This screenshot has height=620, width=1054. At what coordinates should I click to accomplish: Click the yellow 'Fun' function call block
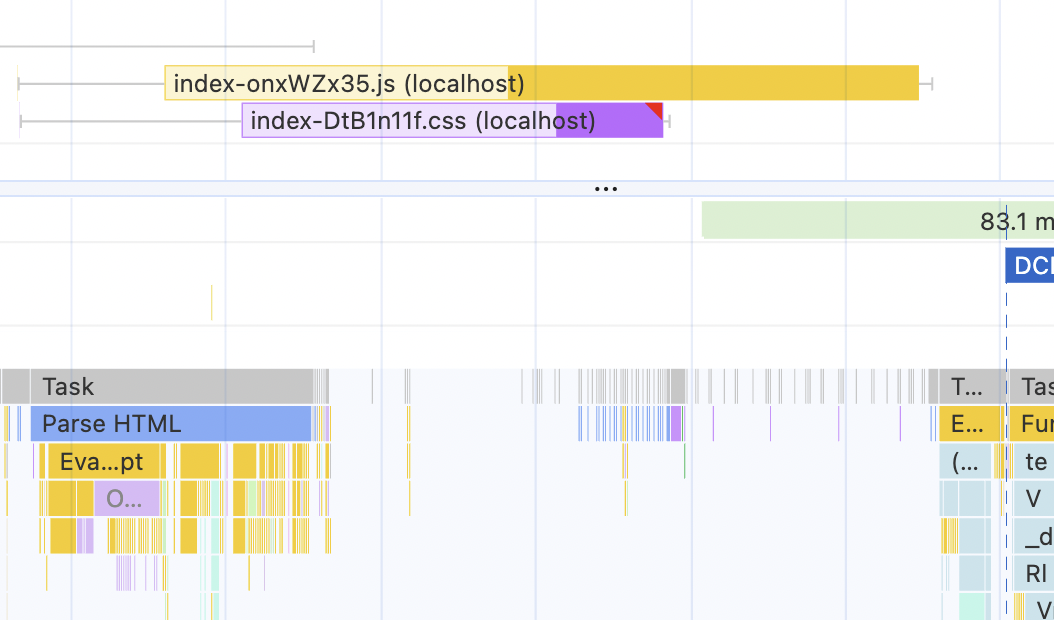tap(1033, 424)
